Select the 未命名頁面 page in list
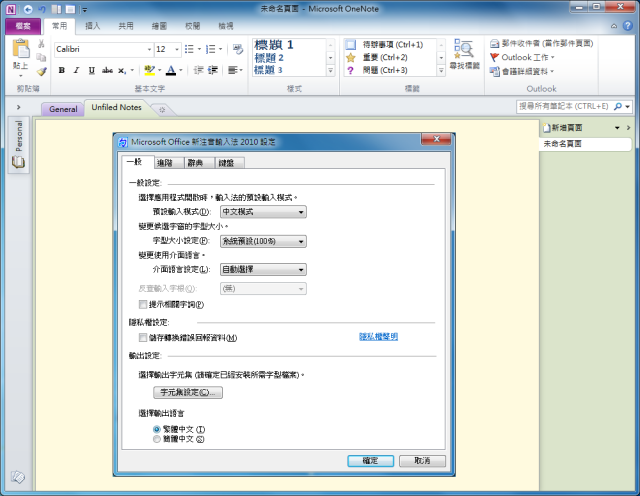Image resolution: width=640 pixels, height=496 pixels. 585,144
